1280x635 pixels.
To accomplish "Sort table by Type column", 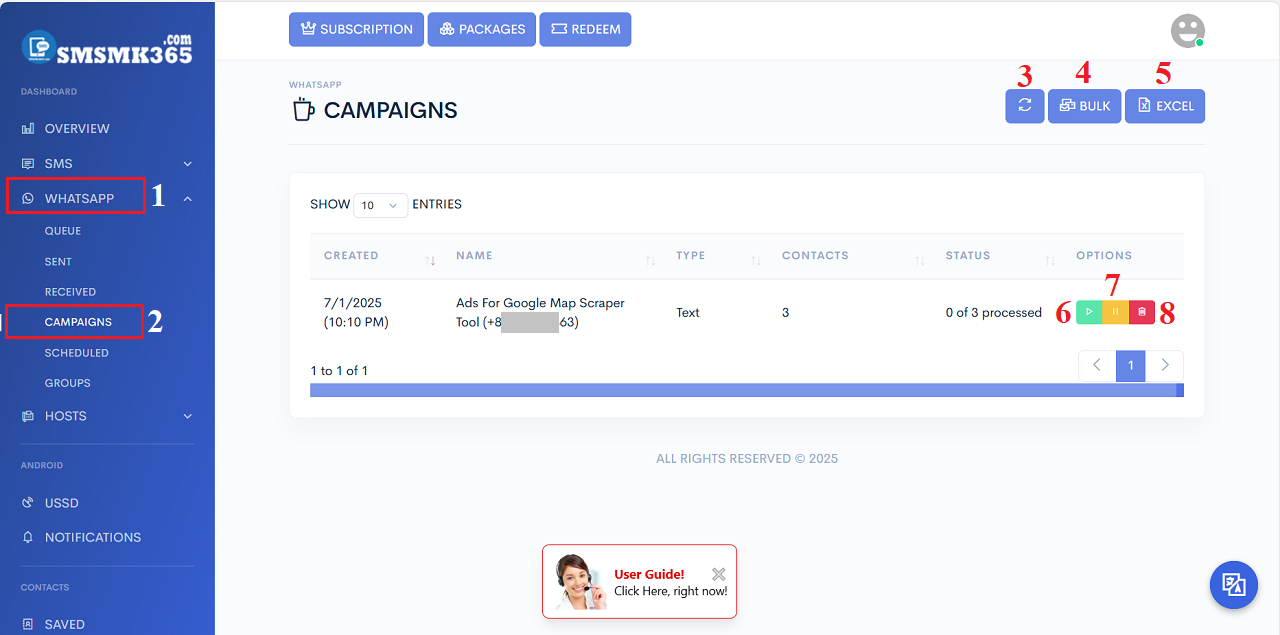I will tap(715, 256).
